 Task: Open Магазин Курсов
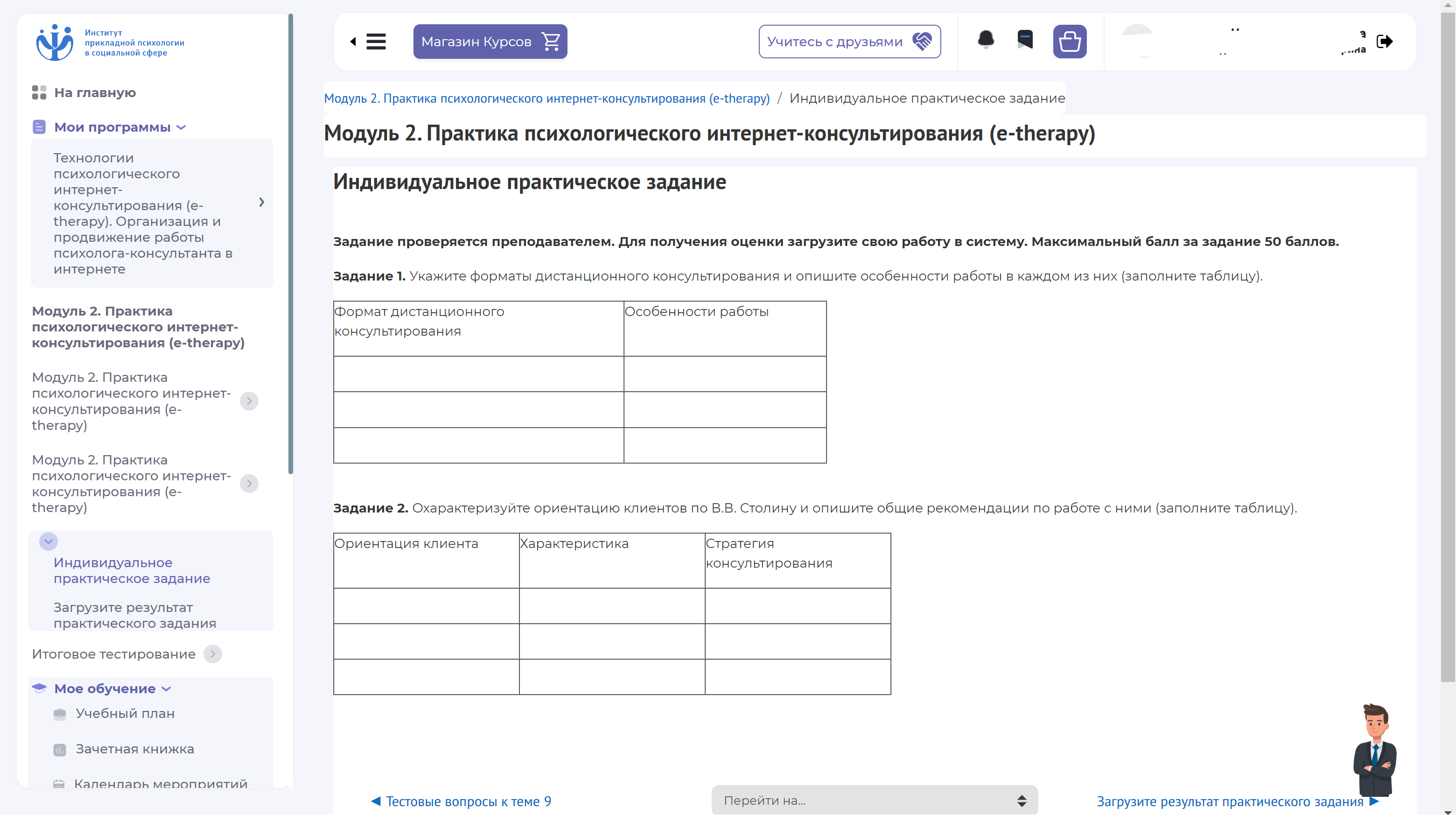click(x=490, y=41)
